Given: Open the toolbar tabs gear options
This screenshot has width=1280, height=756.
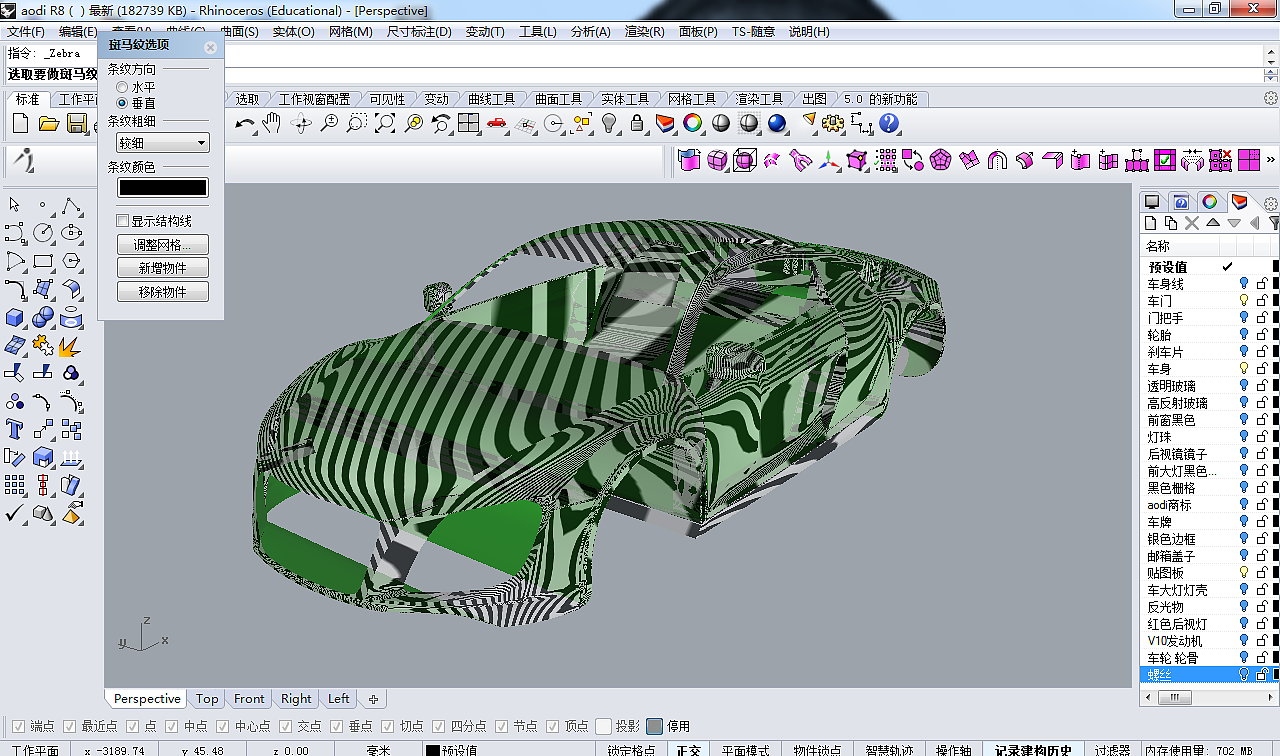Looking at the screenshot, I should [x=1271, y=98].
